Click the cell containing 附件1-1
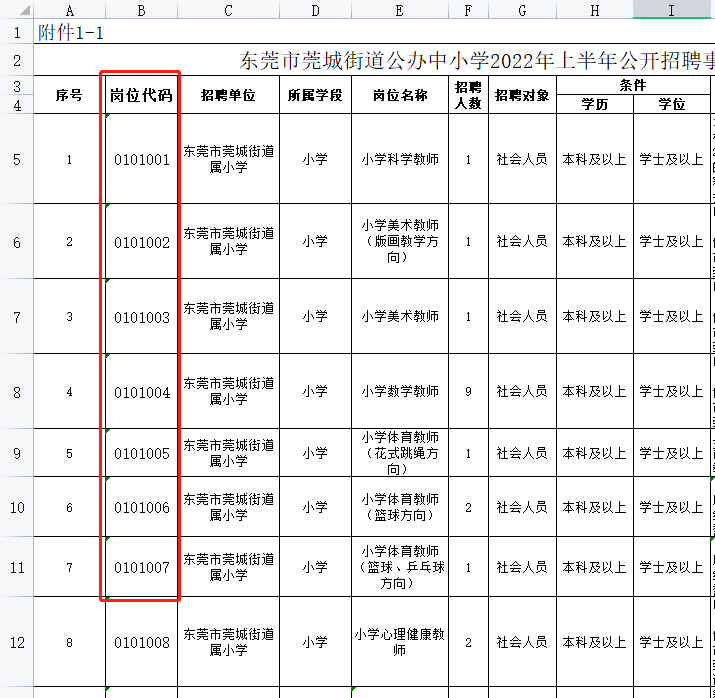The height and width of the screenshot is (698, 715). tap(70, 32)
